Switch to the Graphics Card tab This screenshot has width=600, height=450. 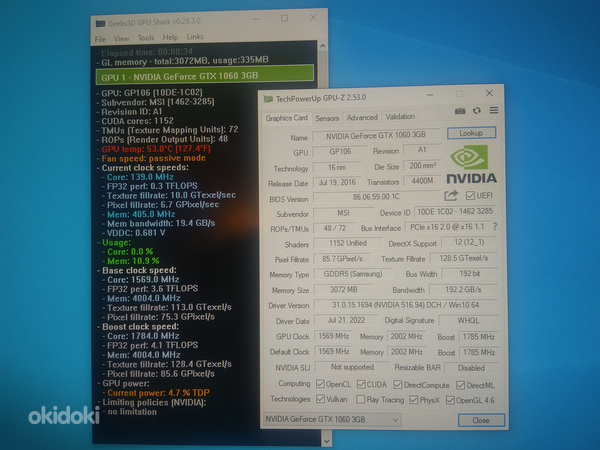tap(287, 118)
